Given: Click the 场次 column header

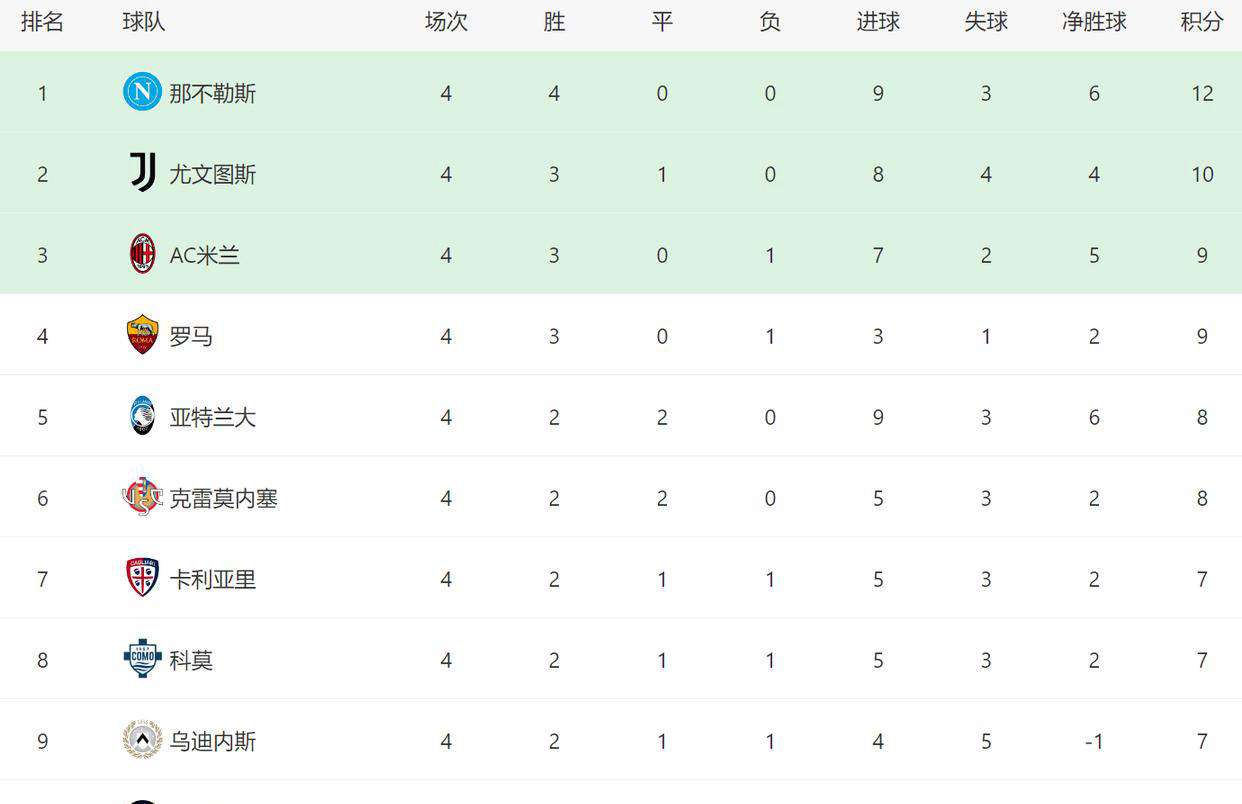Looking at the screenshot, I should coord(446,21).
